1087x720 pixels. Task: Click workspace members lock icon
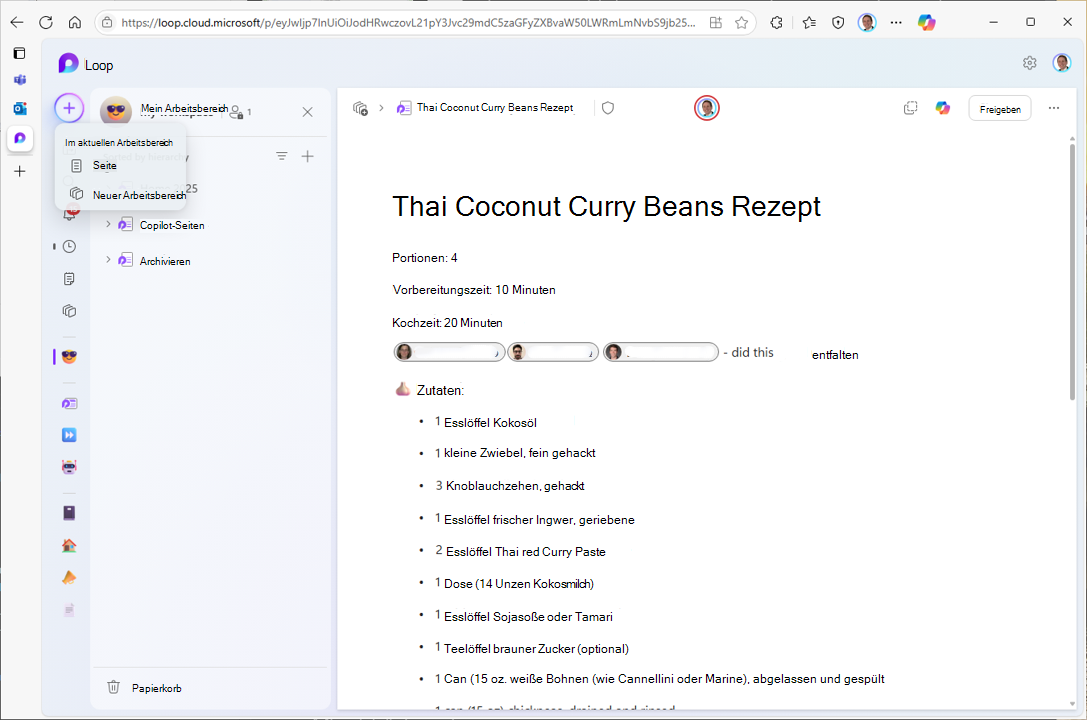click(237, 112)
